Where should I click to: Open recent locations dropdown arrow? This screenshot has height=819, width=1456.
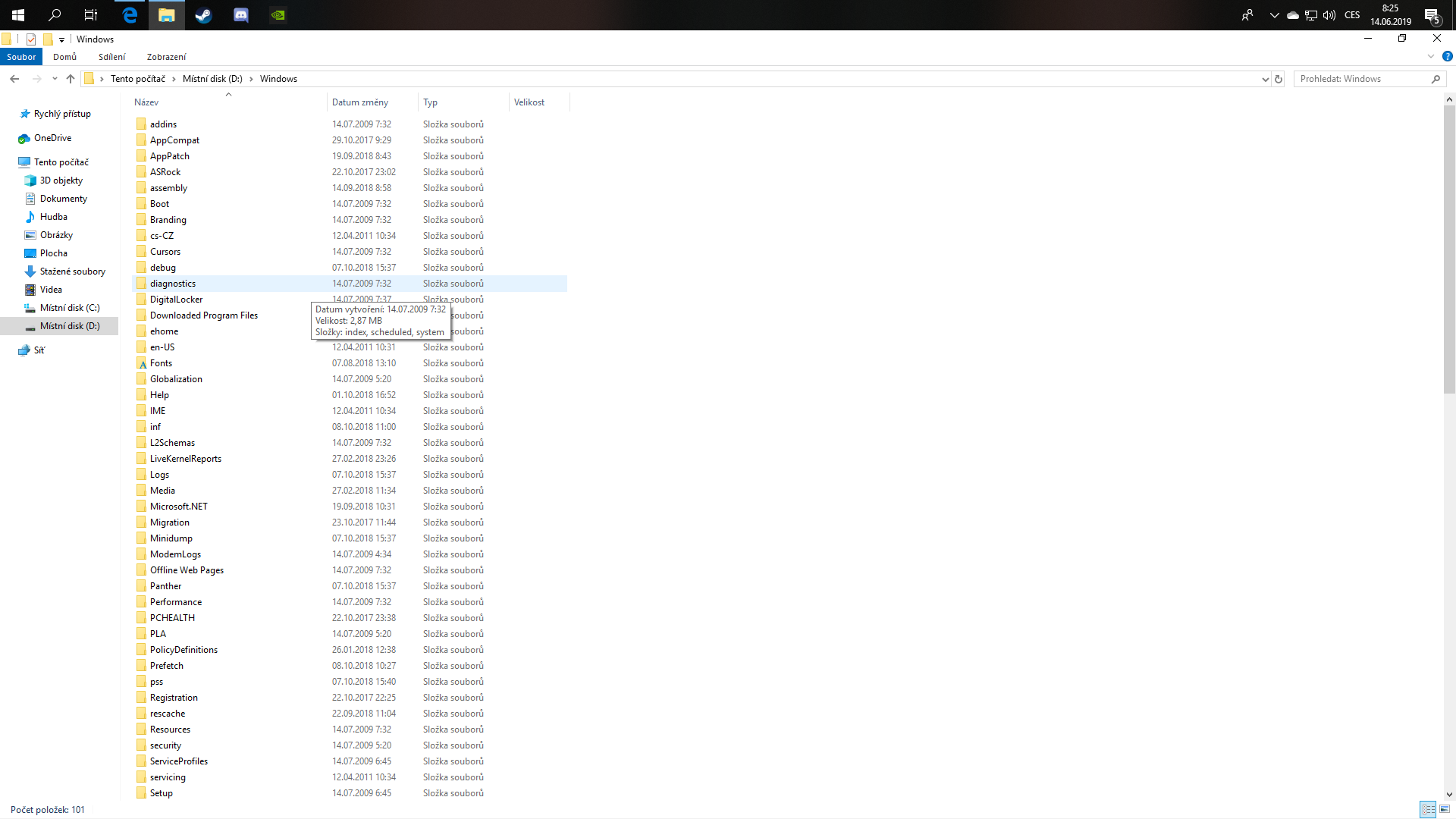pyautogui.click(x=55, y=79)
